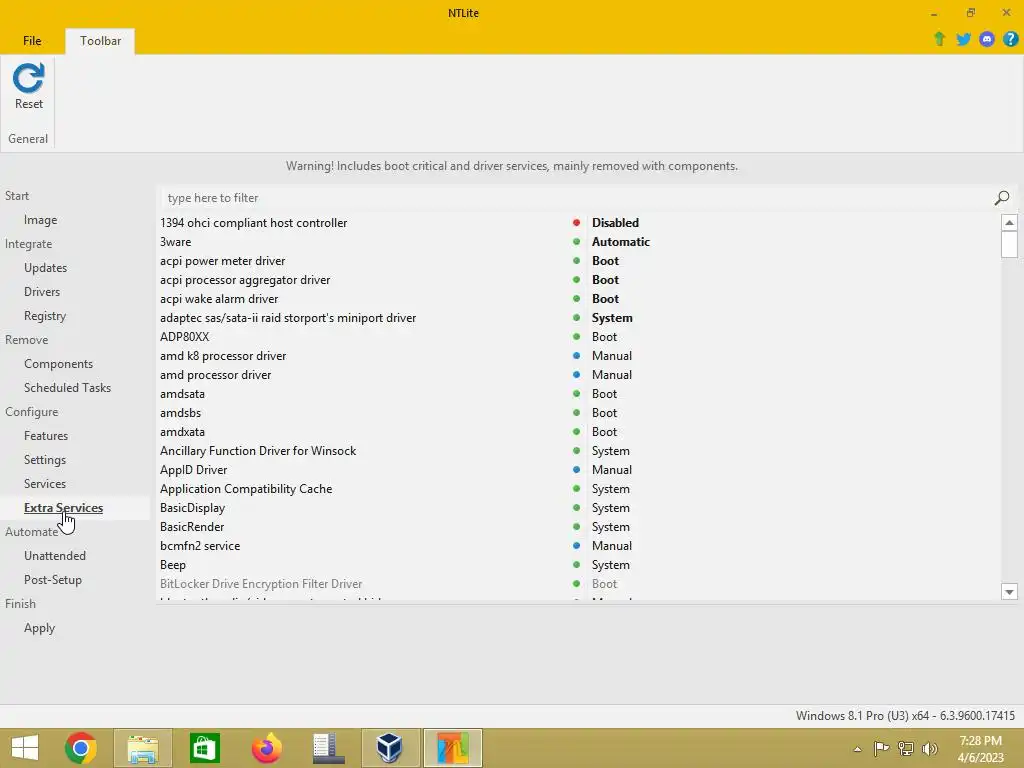Viewport: 1024px width, 768px height.
Task: Launch Google Chrome from taskbar
Action: (81, 748)
